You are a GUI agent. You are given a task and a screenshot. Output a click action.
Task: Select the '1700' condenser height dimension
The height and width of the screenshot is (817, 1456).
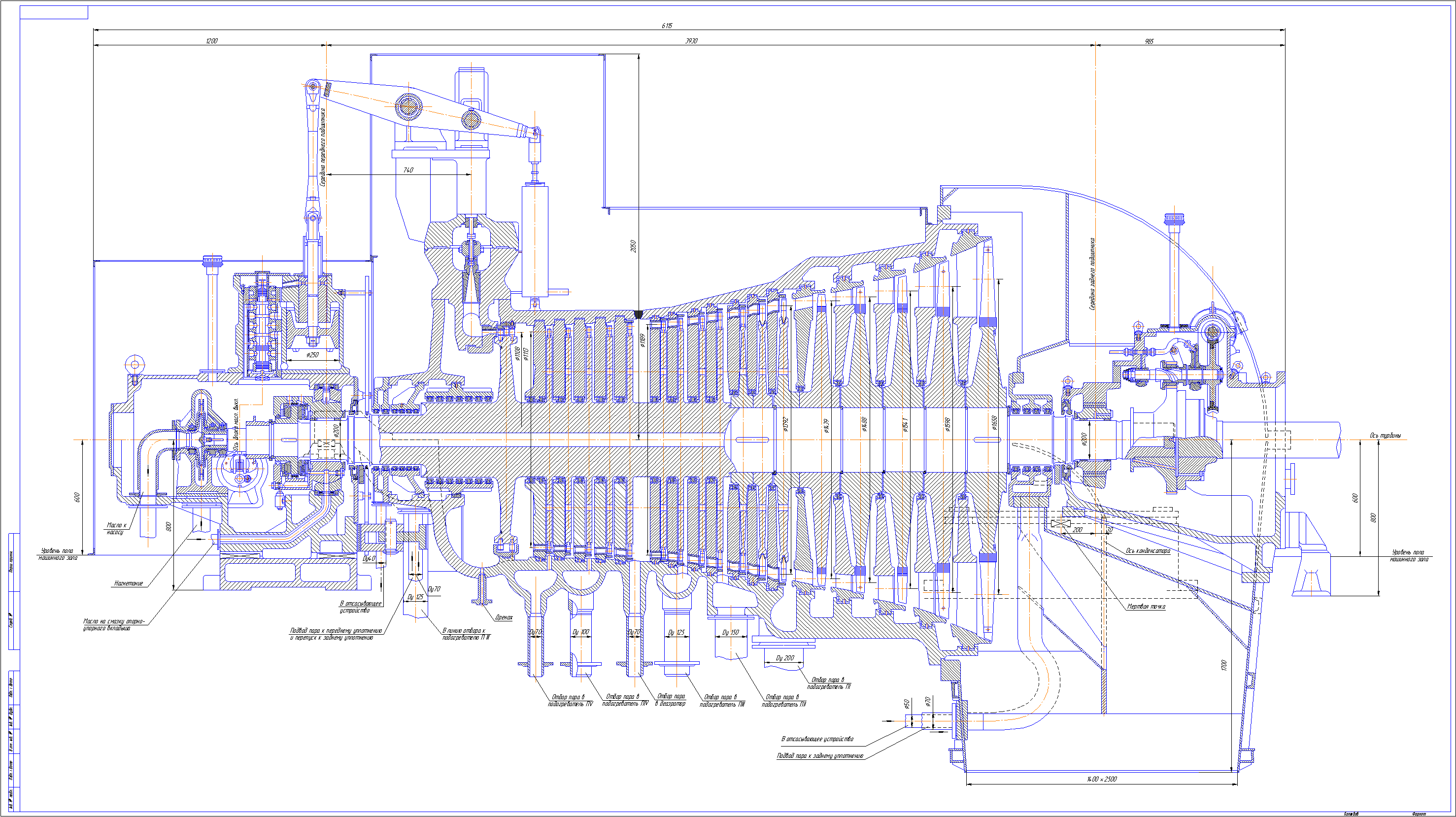[1224, 665]
